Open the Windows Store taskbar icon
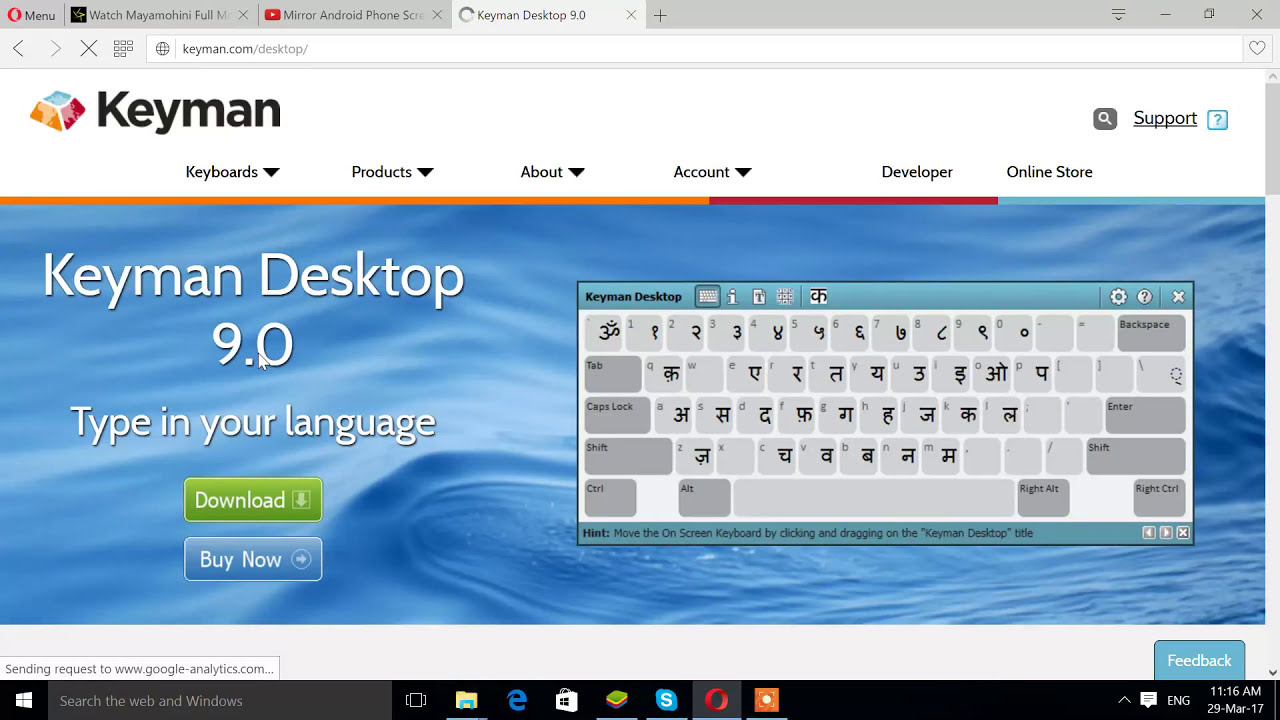The width and height of the screenshot is (1280, 720). tap(567, 700)
